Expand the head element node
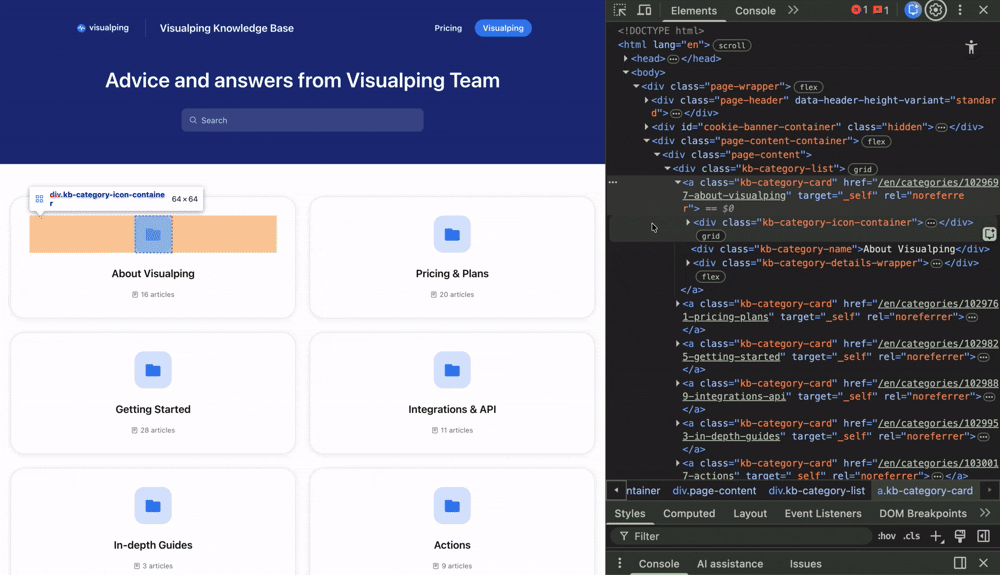The height and width of the screenshot is (575, 1000). point(626,59)
